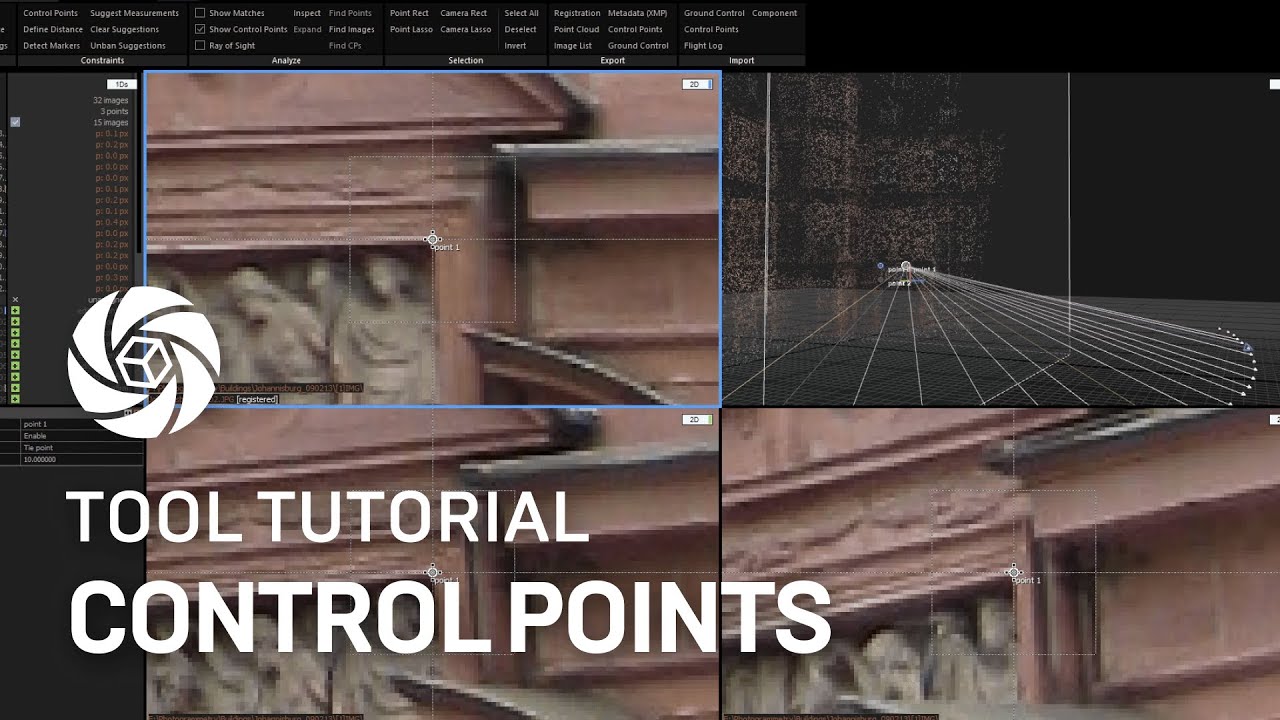Image resolution: width=1280 pixels, height=720 pixels.
Task: Invert the current selection
Action: [x=515, y=45]
